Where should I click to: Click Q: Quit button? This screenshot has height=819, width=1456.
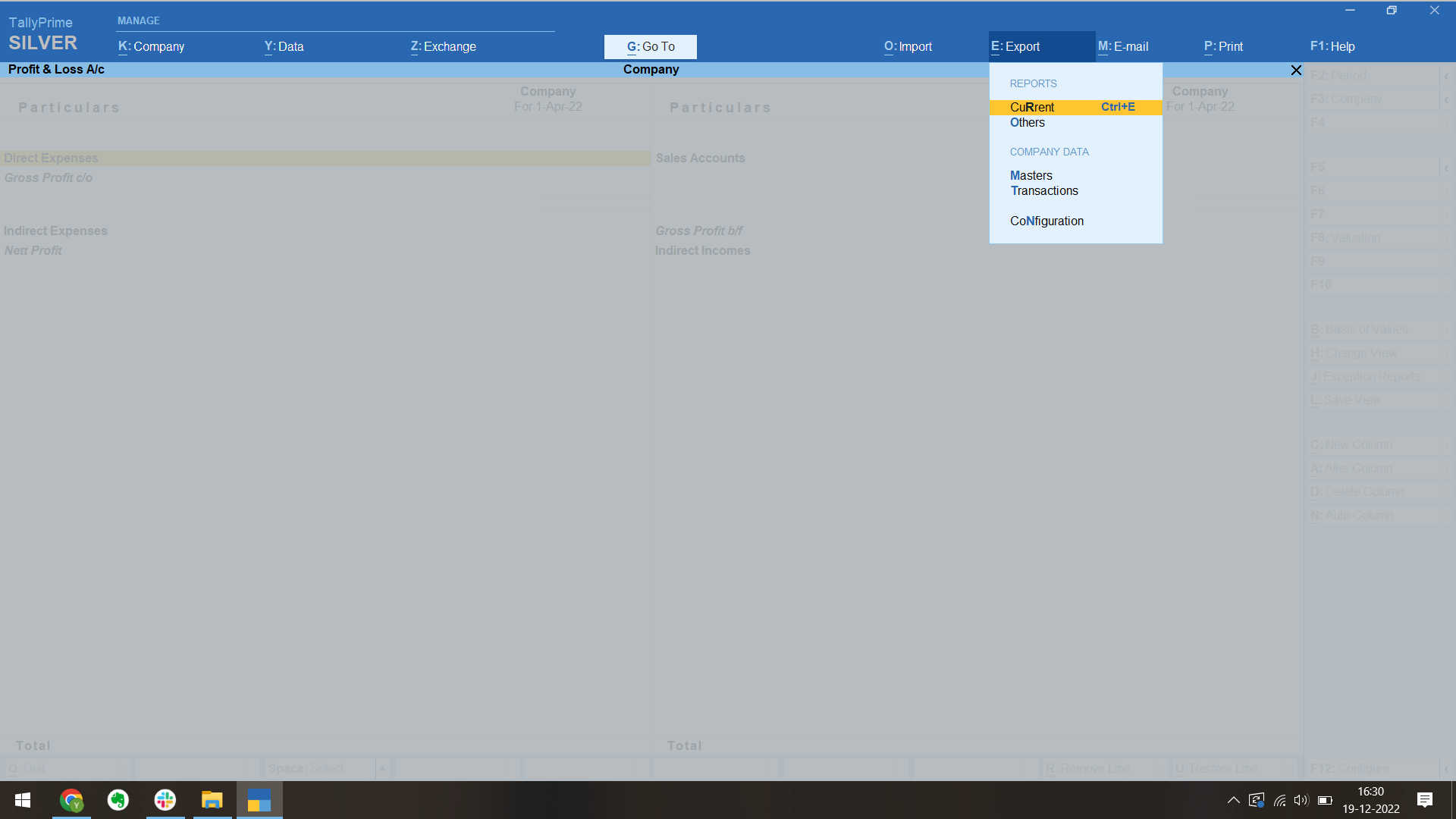(x=67, y=768)
